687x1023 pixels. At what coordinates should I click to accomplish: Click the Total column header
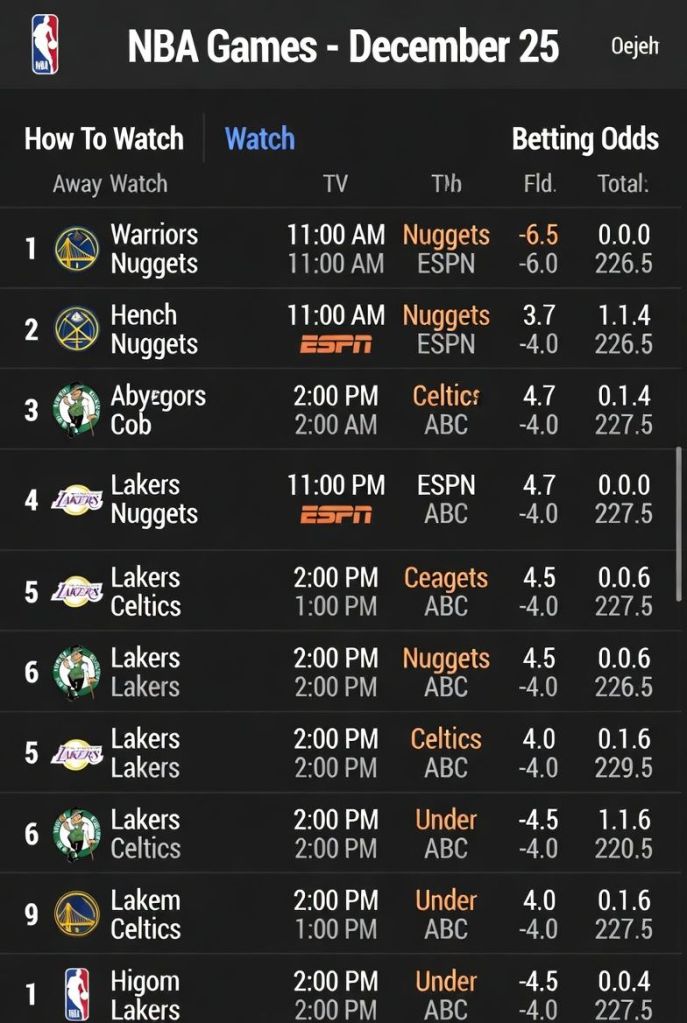623,184
